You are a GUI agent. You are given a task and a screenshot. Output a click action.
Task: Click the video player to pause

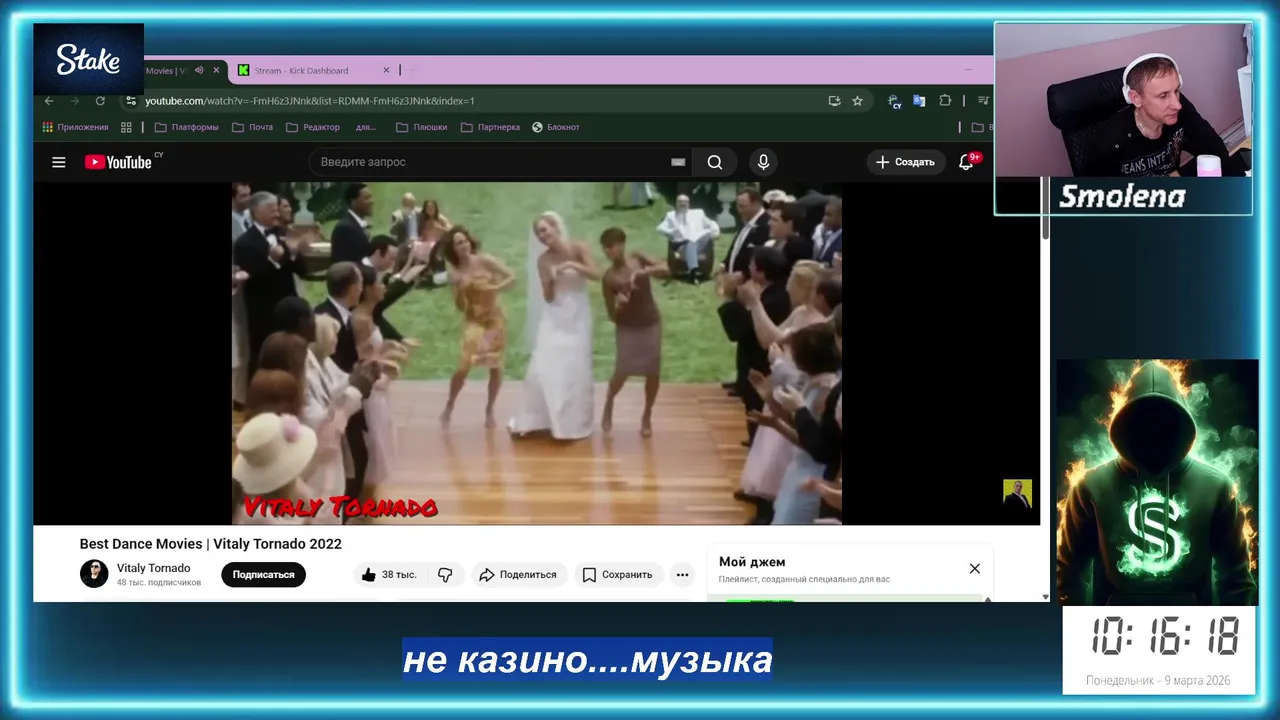(x=536, y=353)
